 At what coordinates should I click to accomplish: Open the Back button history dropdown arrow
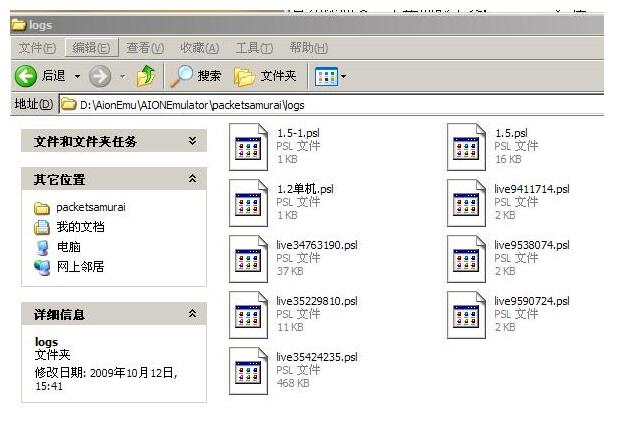[77, 76]
